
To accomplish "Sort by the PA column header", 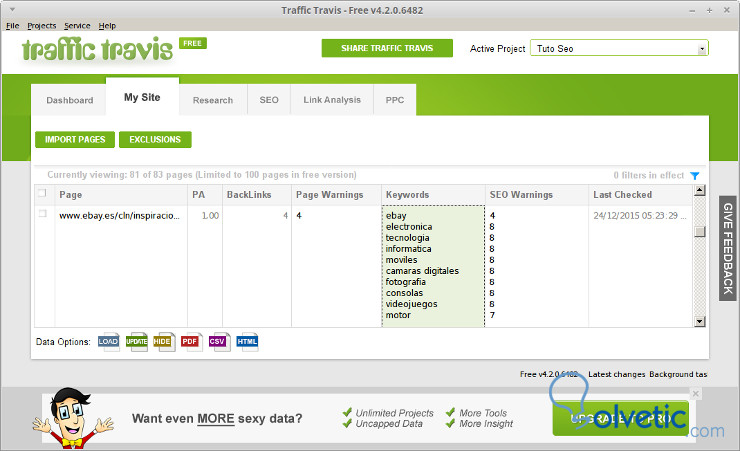I will click(x=205, y=195).
